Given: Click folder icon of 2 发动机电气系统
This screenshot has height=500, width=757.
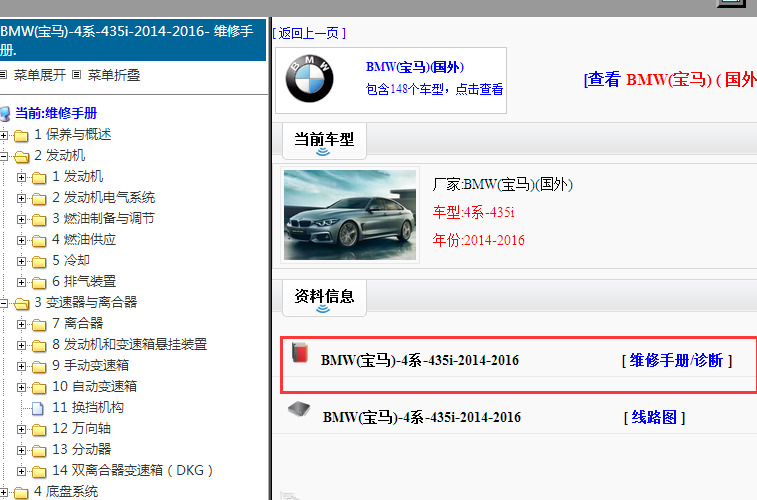Looking at the screenshot, I should coord(39,198).
